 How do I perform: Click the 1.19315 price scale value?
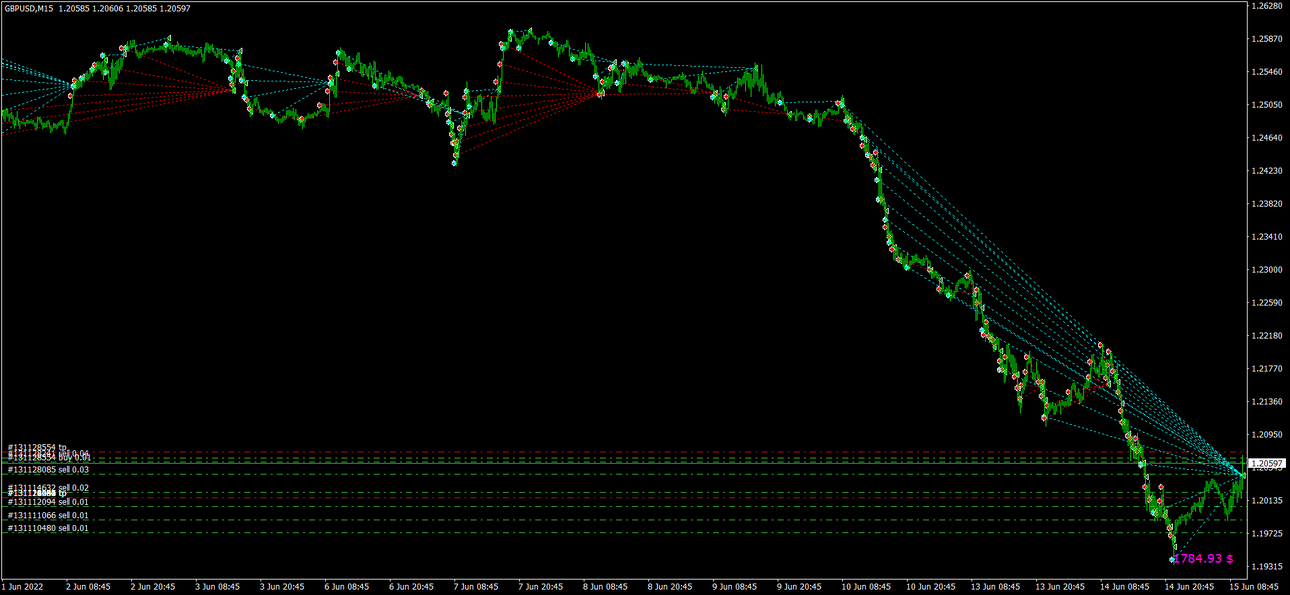[x=1266, y=567]
